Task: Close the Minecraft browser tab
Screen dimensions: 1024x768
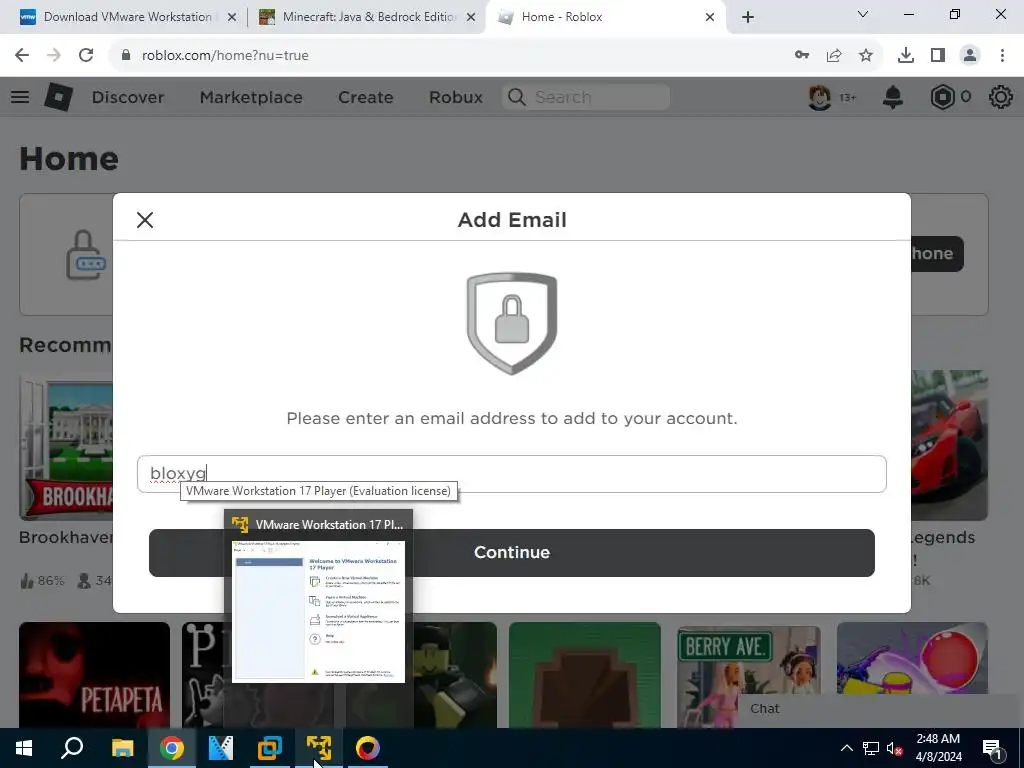Action: 471,17
